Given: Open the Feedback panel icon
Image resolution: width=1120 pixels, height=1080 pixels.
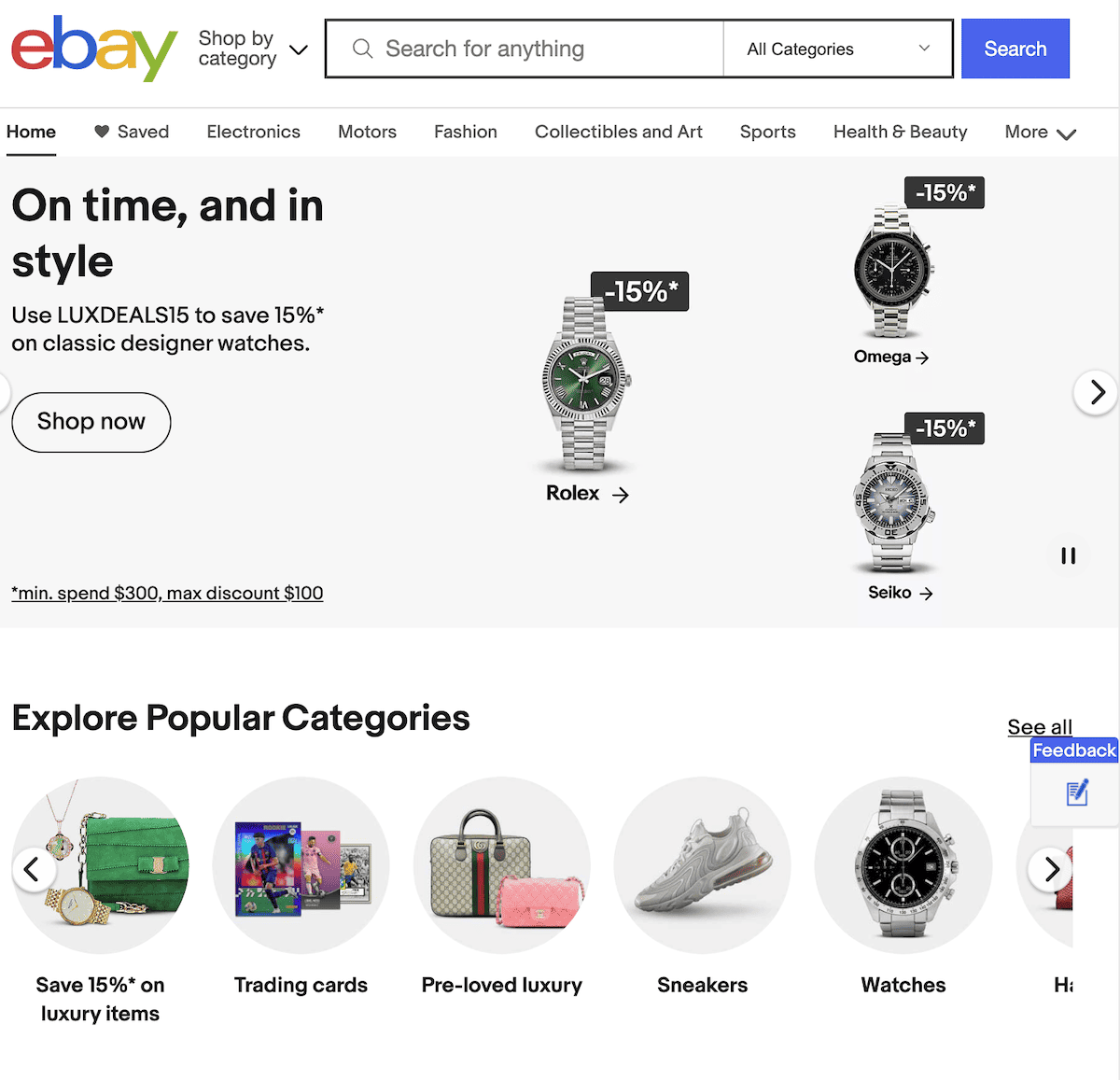Looking at the screenshot, I should pyautogui.click(x=1075, y=792).
